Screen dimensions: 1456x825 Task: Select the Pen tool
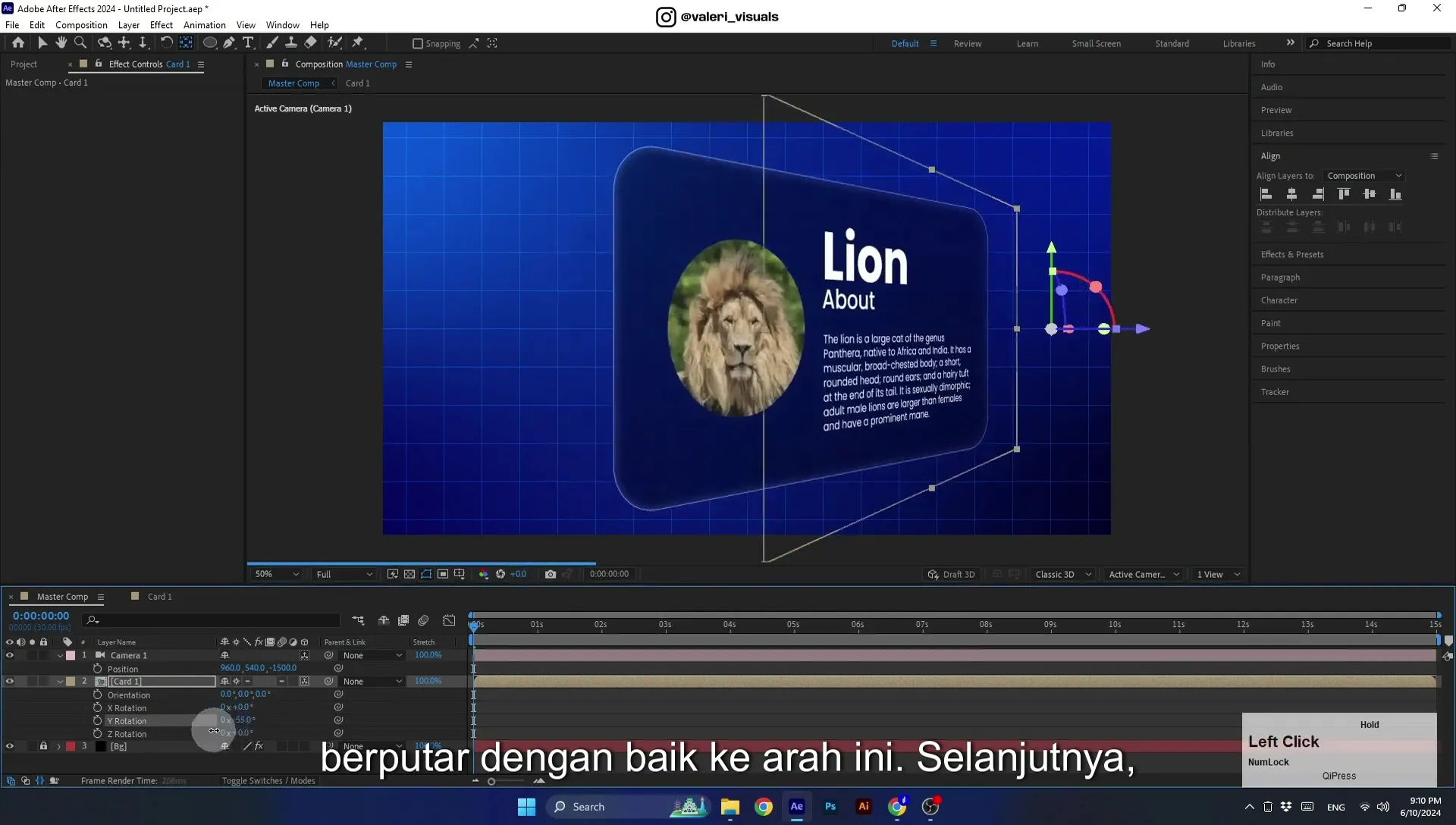pyautogui.click(x=229, y=43)
